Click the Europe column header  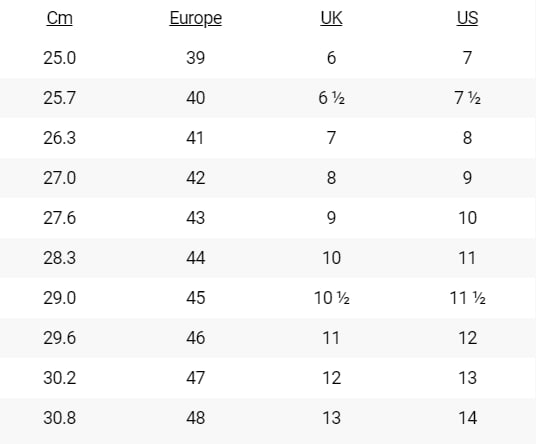(x=196, y=18)
